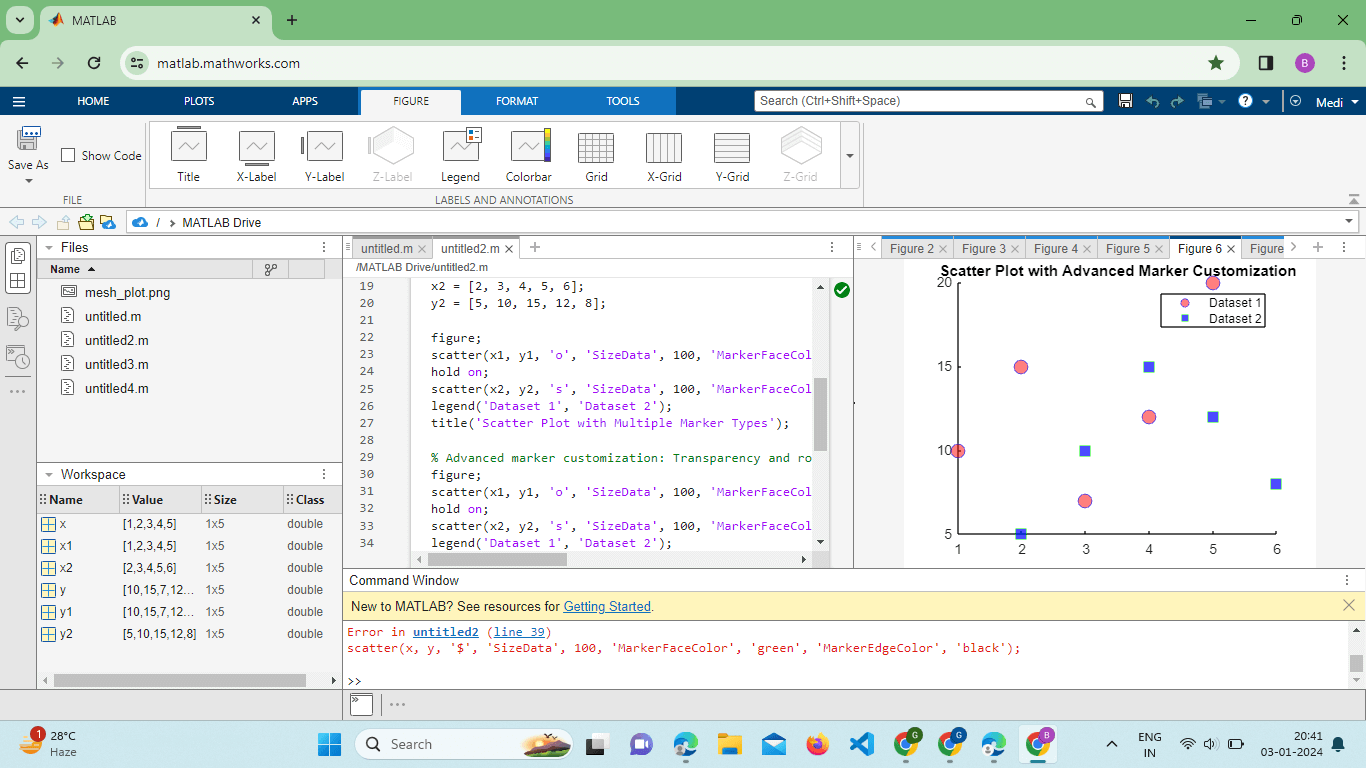Insert a Y-Label on the plot
Viewport: 1366px width, 768px height.
[324, 155]
